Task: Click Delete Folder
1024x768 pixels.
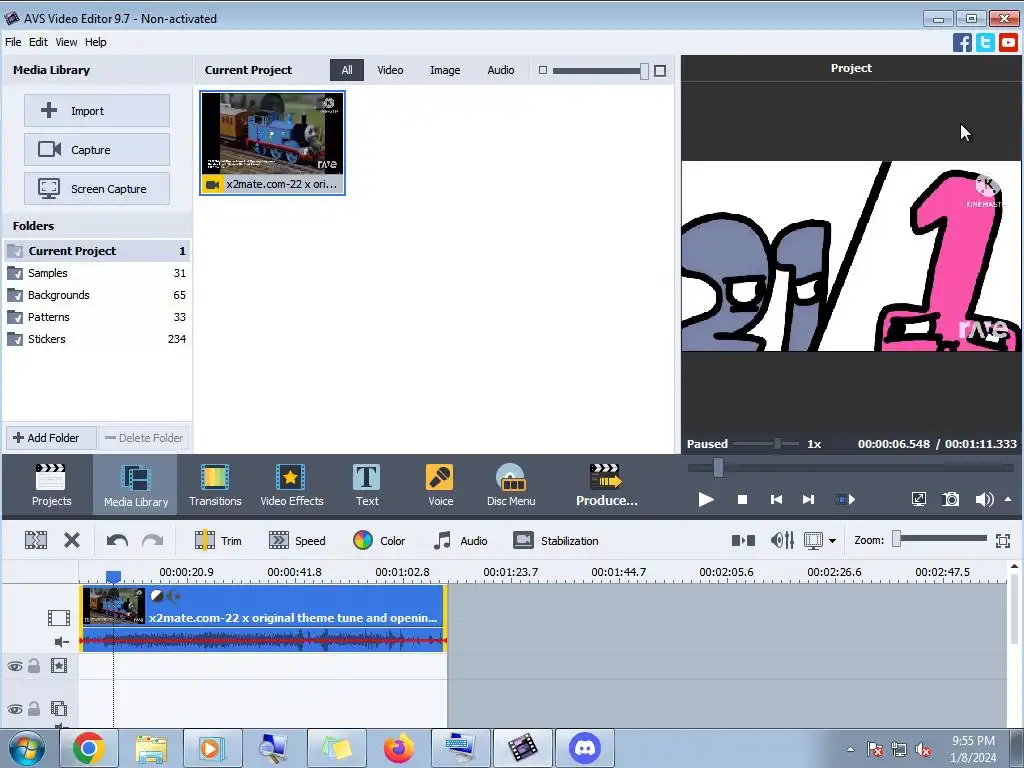Action: 144,438
